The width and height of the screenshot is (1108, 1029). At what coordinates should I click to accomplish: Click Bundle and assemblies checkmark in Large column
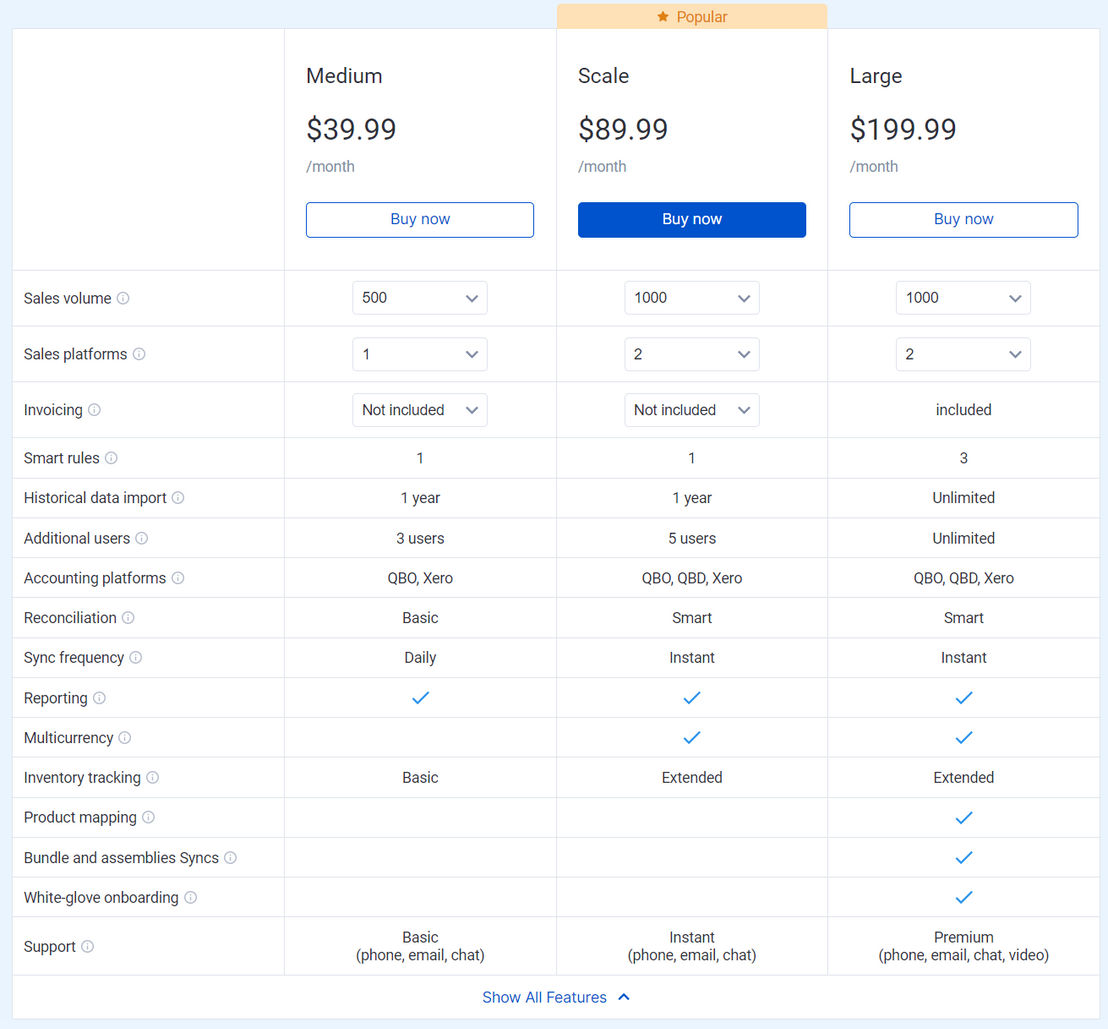pyautogui.click(x=964, y=858)
